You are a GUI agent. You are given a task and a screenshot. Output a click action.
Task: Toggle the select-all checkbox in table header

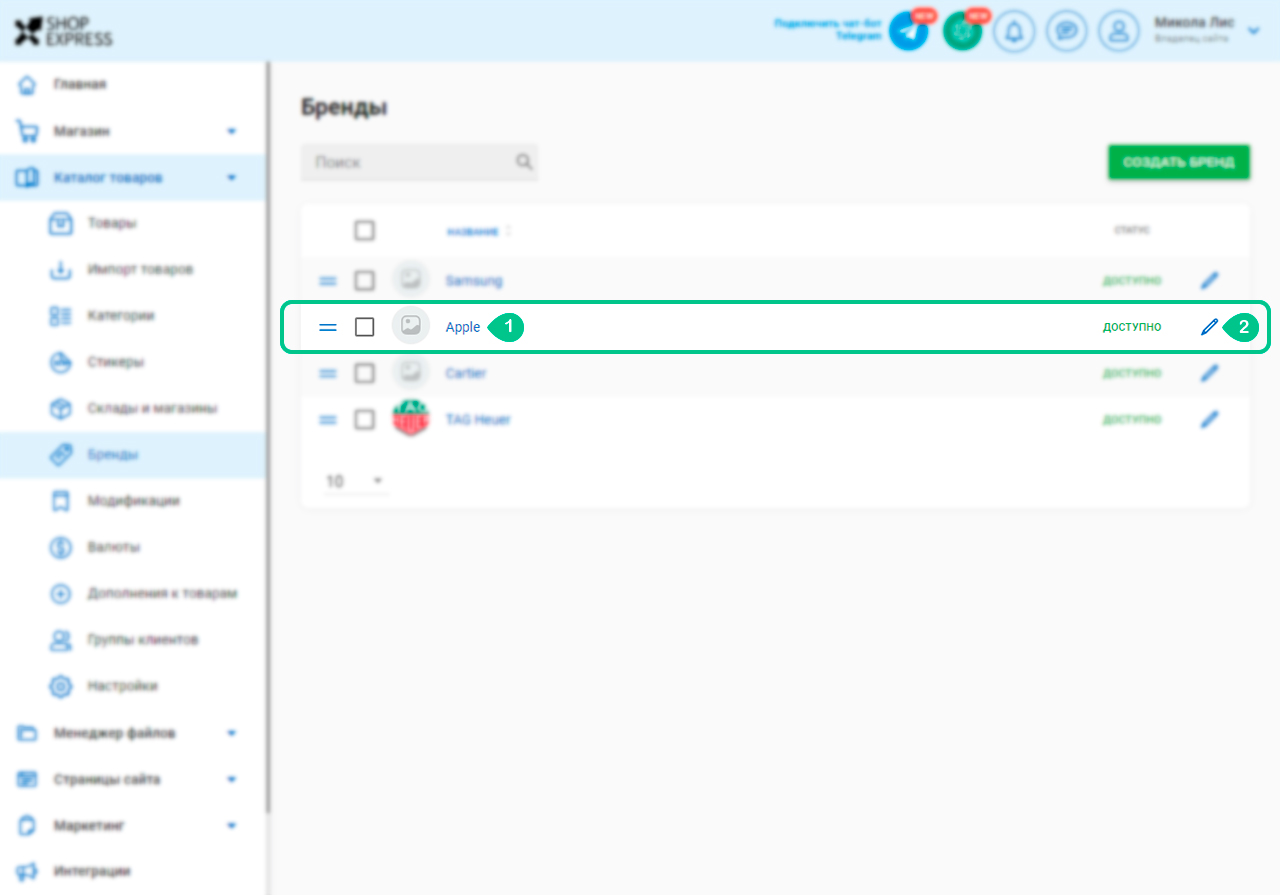pos(365,231)
